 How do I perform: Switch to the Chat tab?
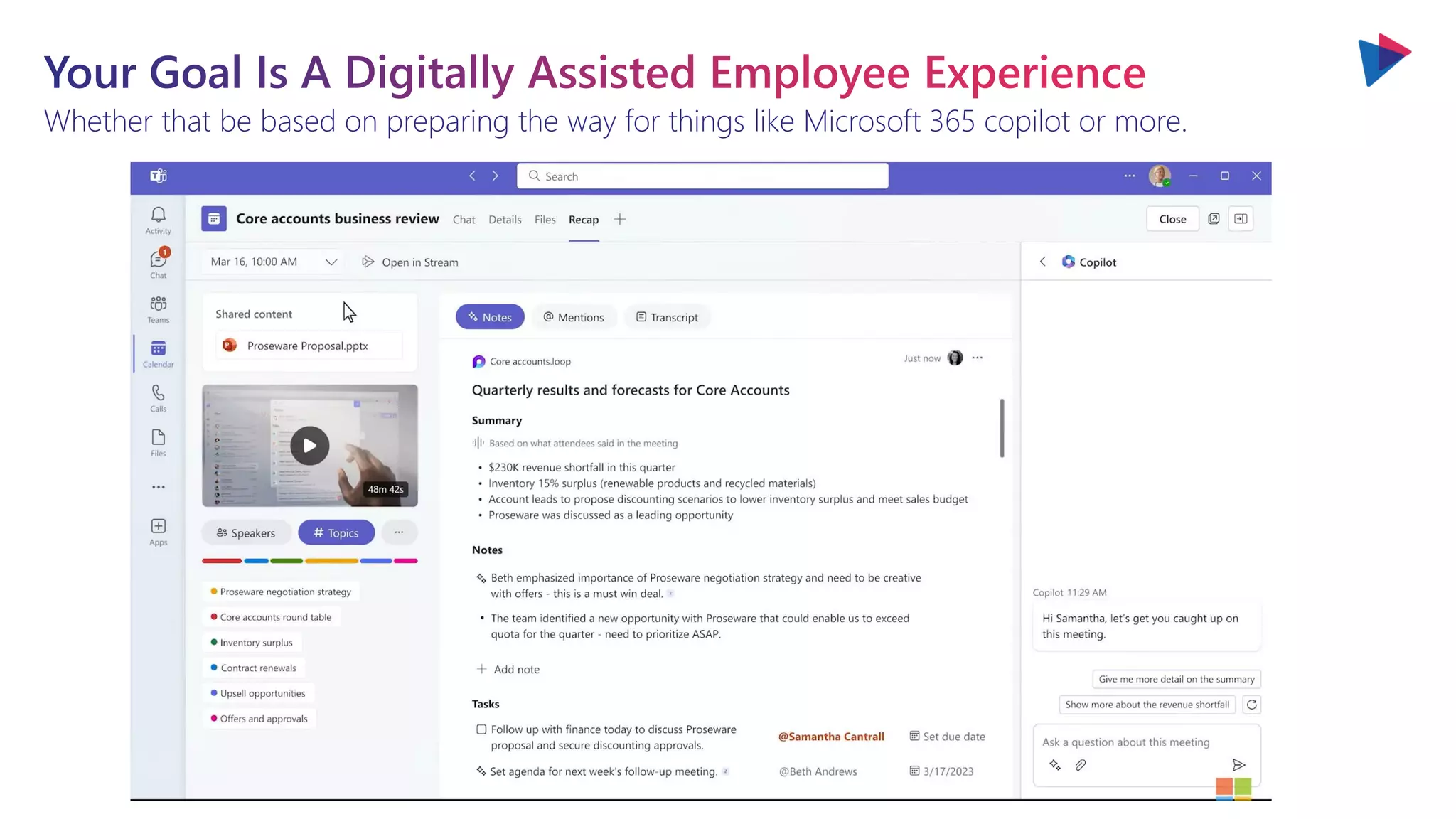click(464, 220)
